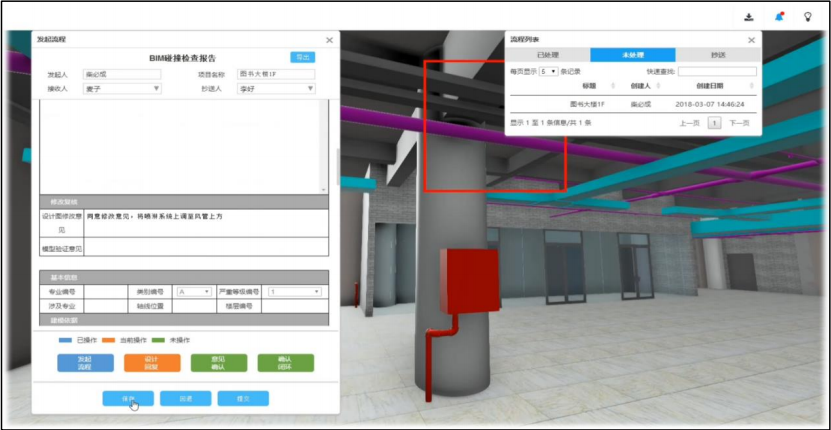The width and height of the screenshot is (831, 430).
Task: Click the download icon in top bar
Action: pyautogui.click(x=748, y=17)
